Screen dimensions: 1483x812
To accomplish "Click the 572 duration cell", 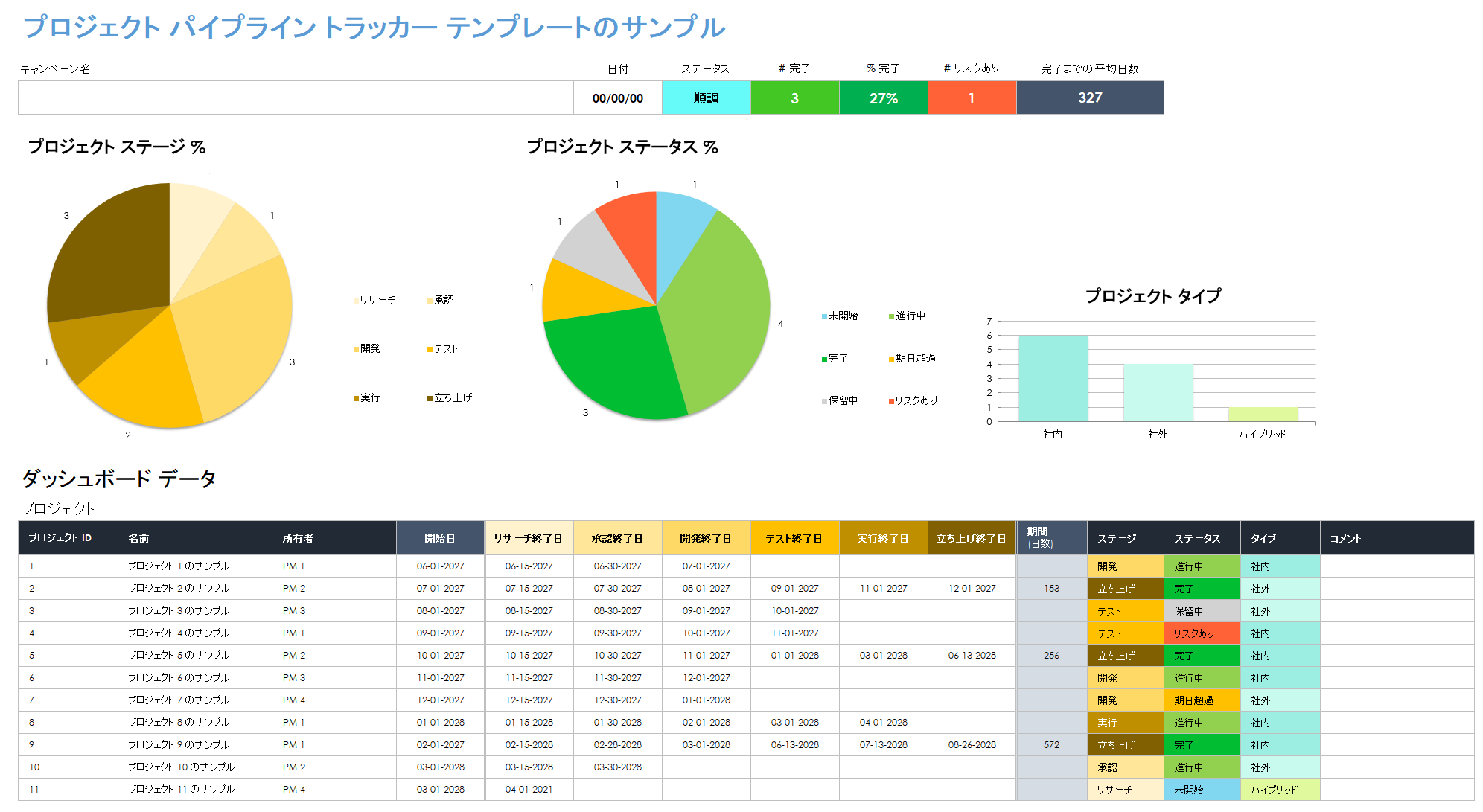I will coord(1051,745).
